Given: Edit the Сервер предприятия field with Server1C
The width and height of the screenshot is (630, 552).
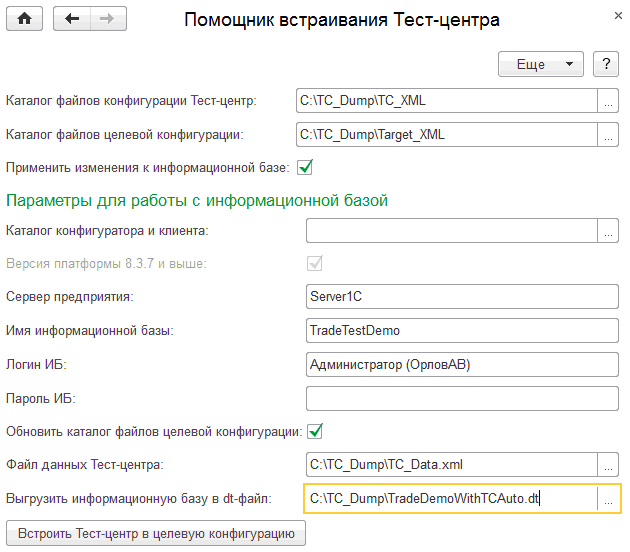Looking at the screenshot, I should (x=462, y=296).
